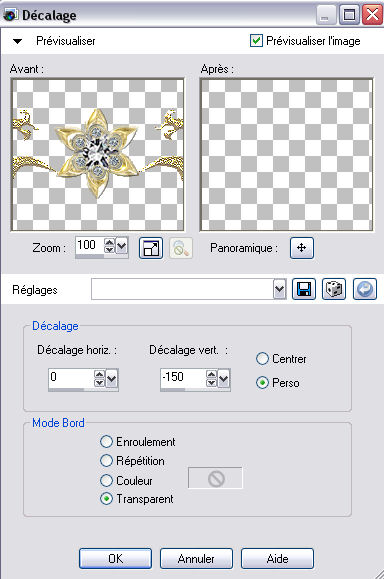The image size is (384, 579).
Task: Click the Décalage title bar application icon
Action: (x=10, y=15)
